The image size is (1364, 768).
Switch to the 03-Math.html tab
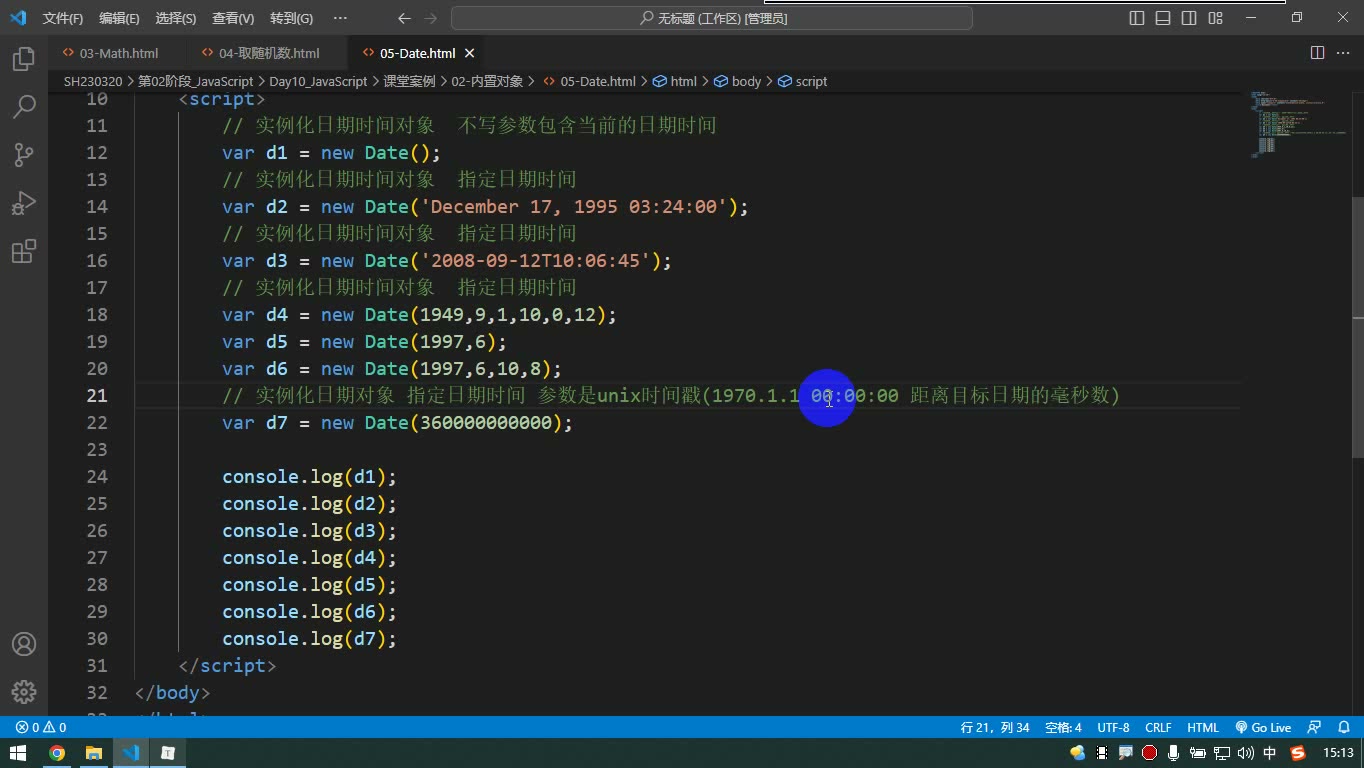click(118, 53)
